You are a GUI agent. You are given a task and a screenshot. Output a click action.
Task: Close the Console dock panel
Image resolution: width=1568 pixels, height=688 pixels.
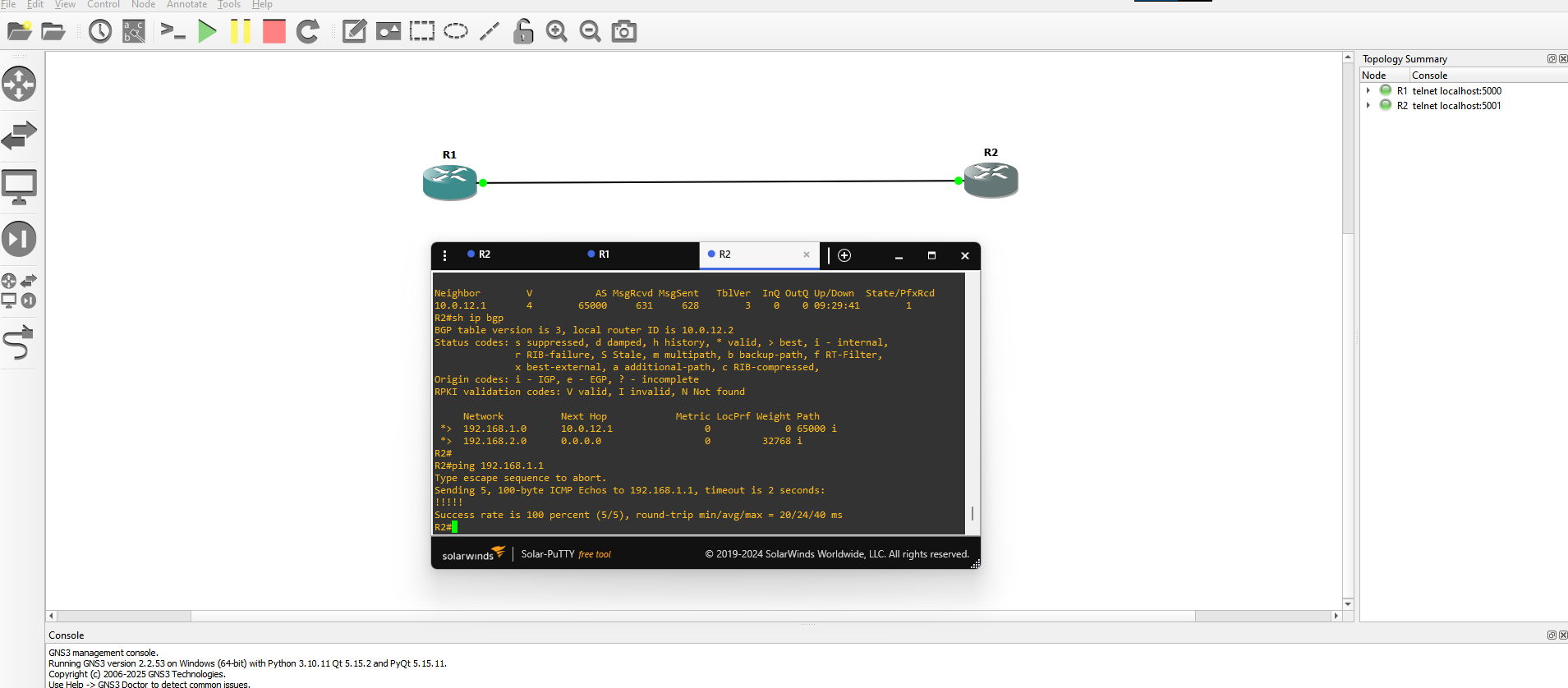click(1563, 635)
